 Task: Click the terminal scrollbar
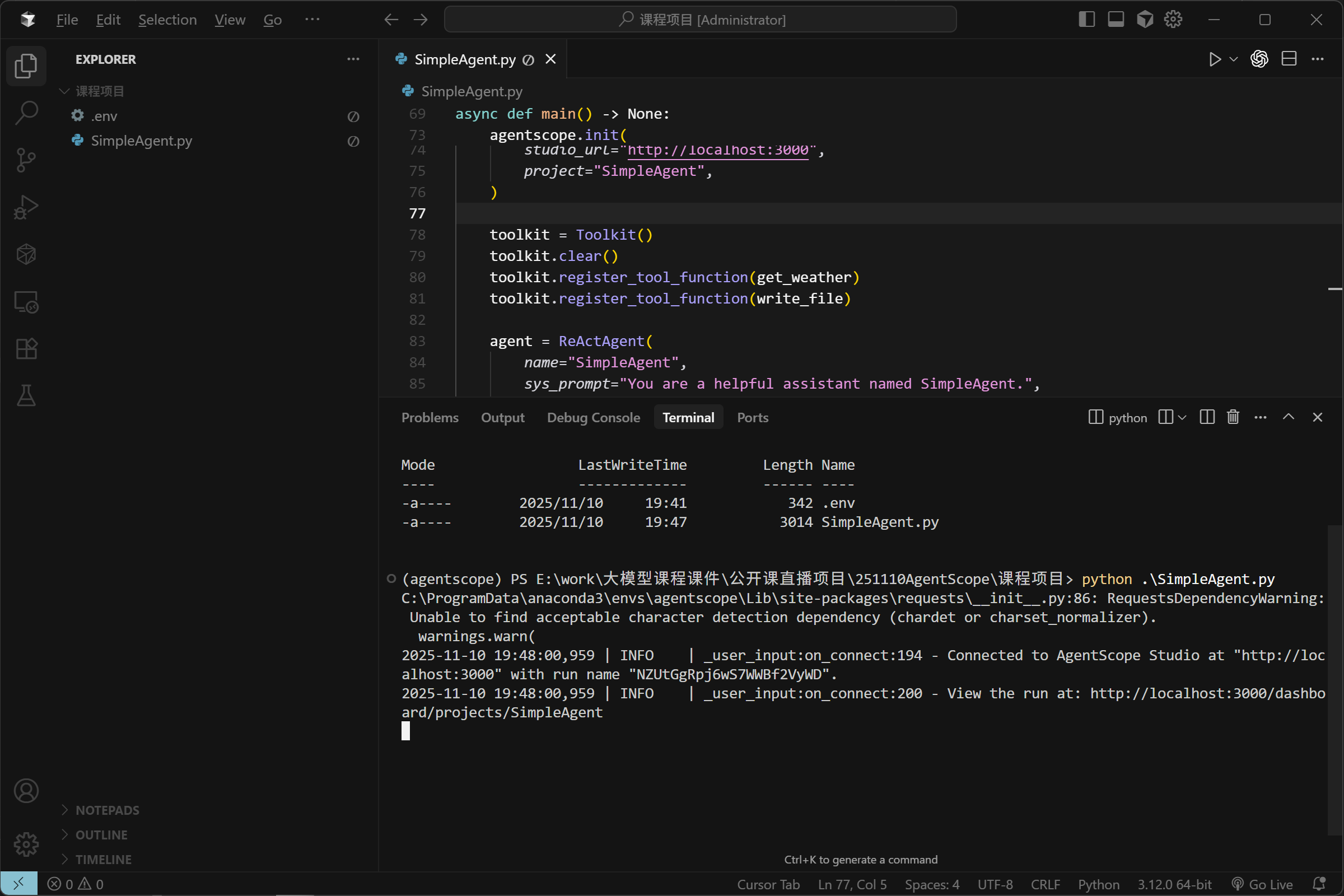tap(1336, 680)
